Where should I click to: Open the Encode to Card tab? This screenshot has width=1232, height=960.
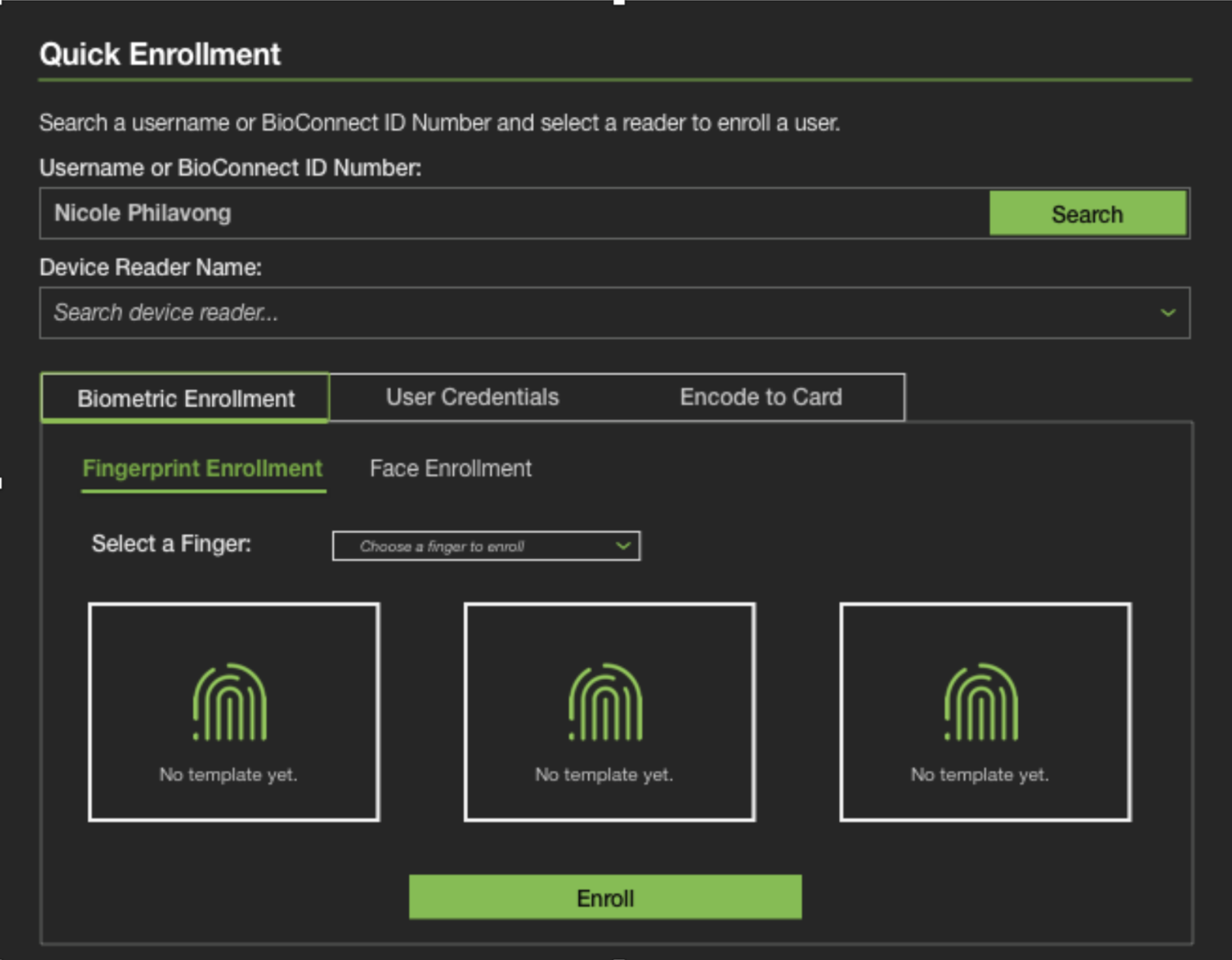(x=760, y=397)
